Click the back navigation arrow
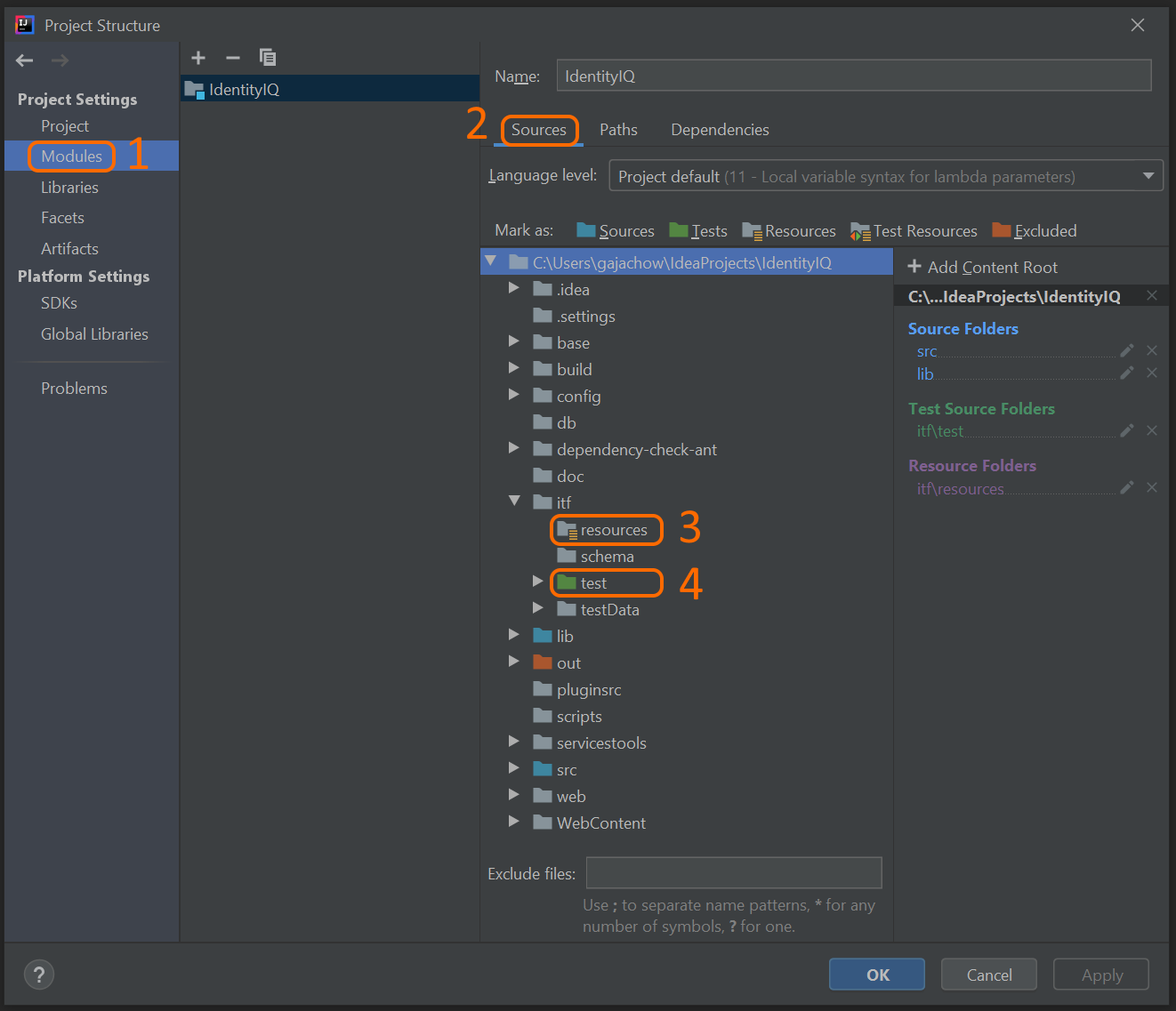Image resolution: width=1176 pixels, height=1011 pixels. 25,60
